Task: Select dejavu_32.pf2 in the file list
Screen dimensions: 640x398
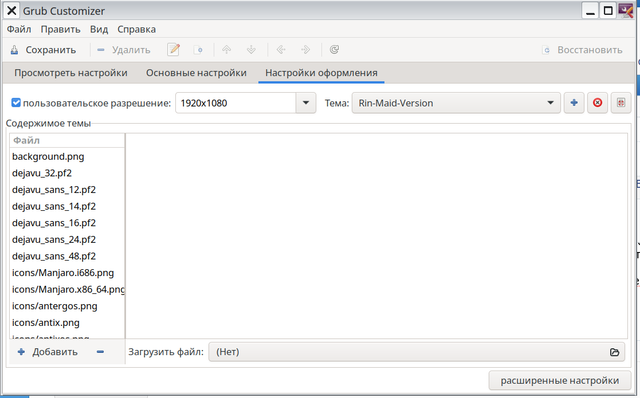Action: point(67,173)
